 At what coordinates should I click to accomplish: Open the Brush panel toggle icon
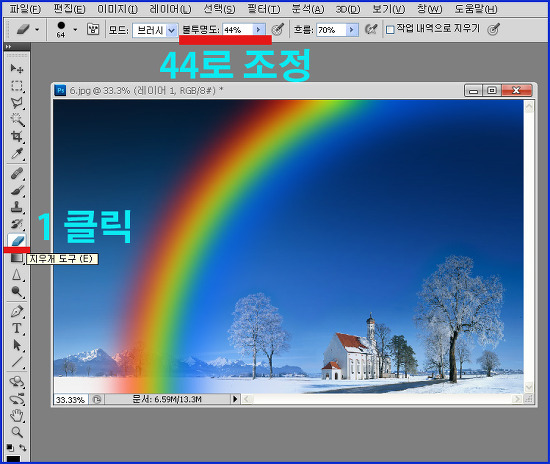click(93, 29)
